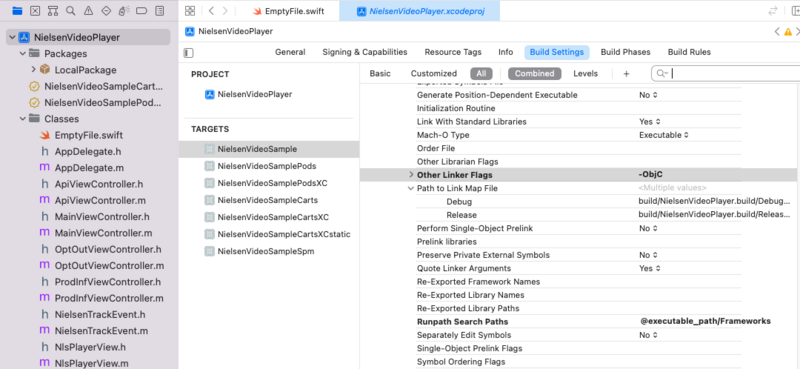This screenshot has width=800, height=369.
Task: Collapse the Packages group
Action: point(22,54)
